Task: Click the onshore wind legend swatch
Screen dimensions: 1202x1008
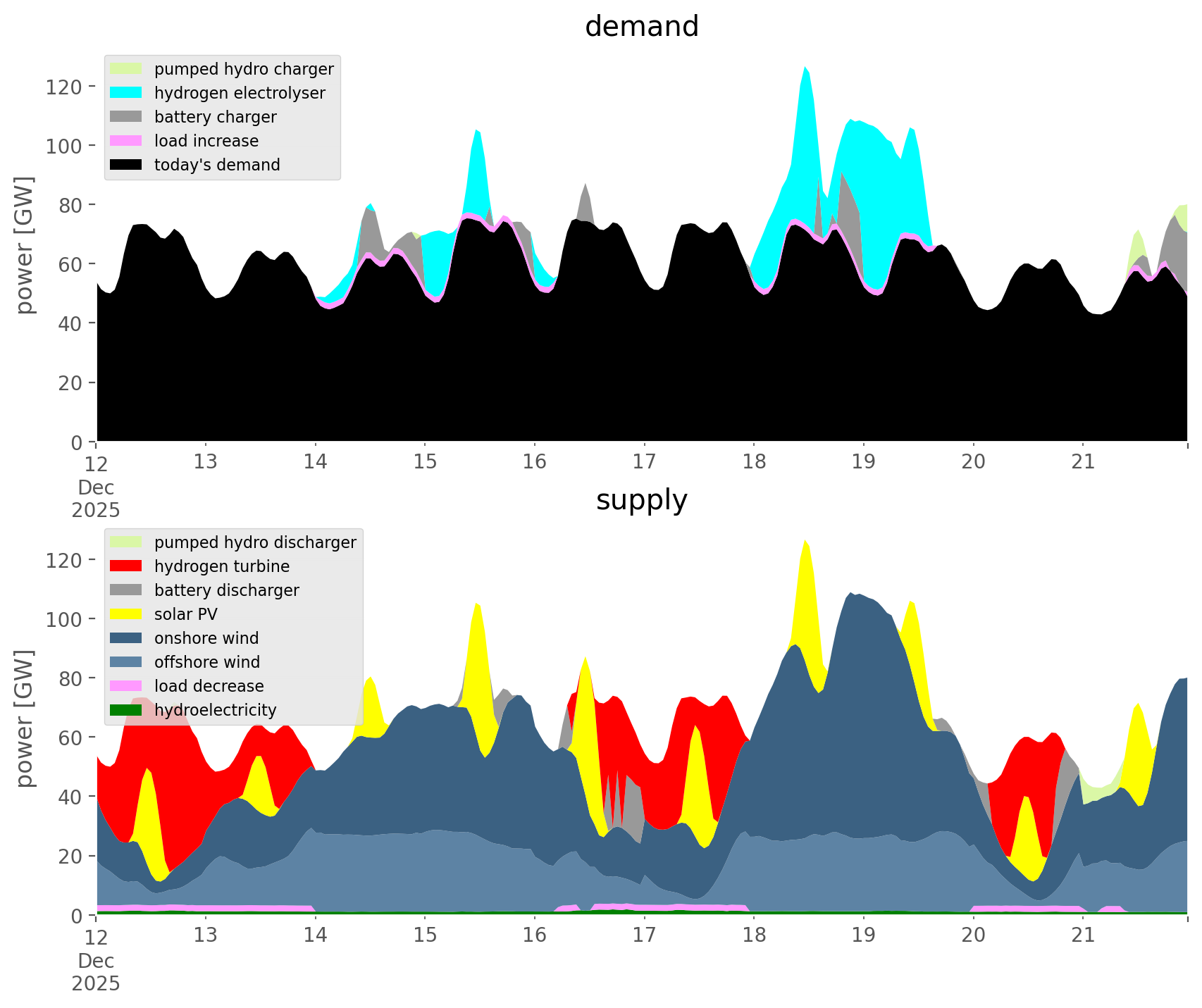Action: click(x=126, y=638)
